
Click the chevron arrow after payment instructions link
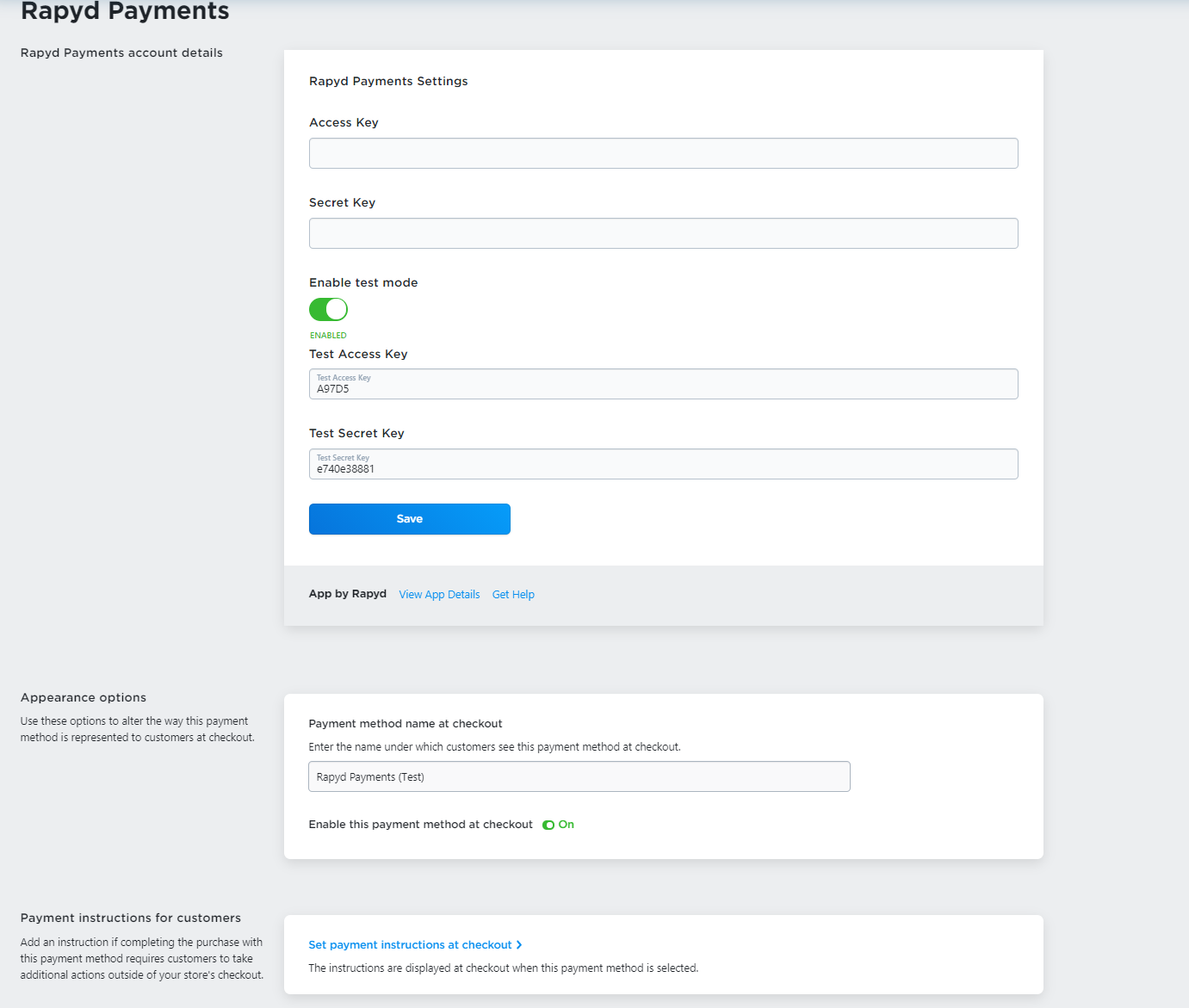pos(519,945)
